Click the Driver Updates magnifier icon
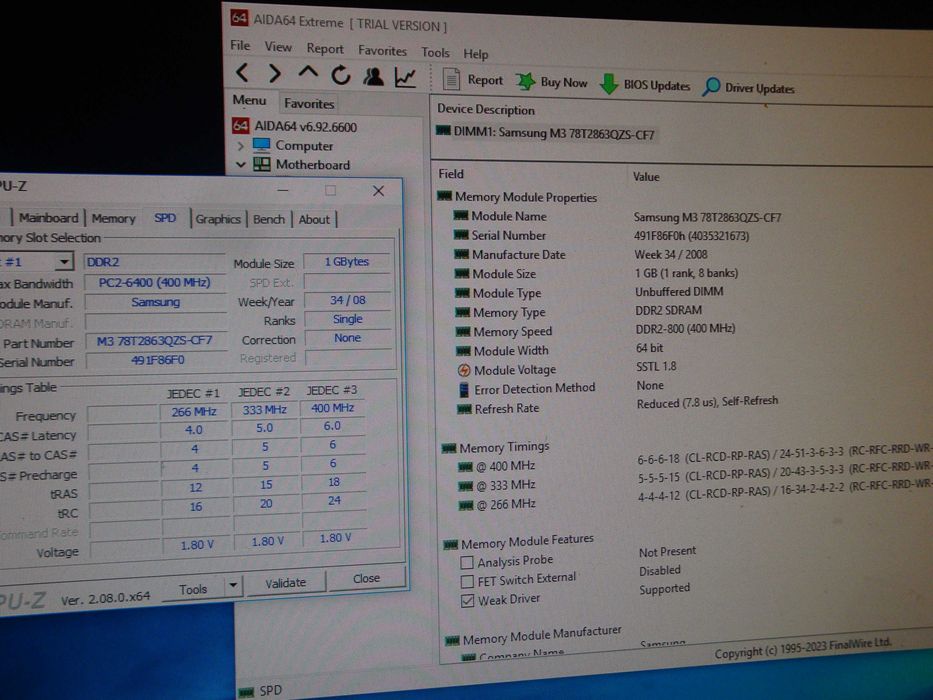This screenshot has height=700, width=933. pos(711,87)
